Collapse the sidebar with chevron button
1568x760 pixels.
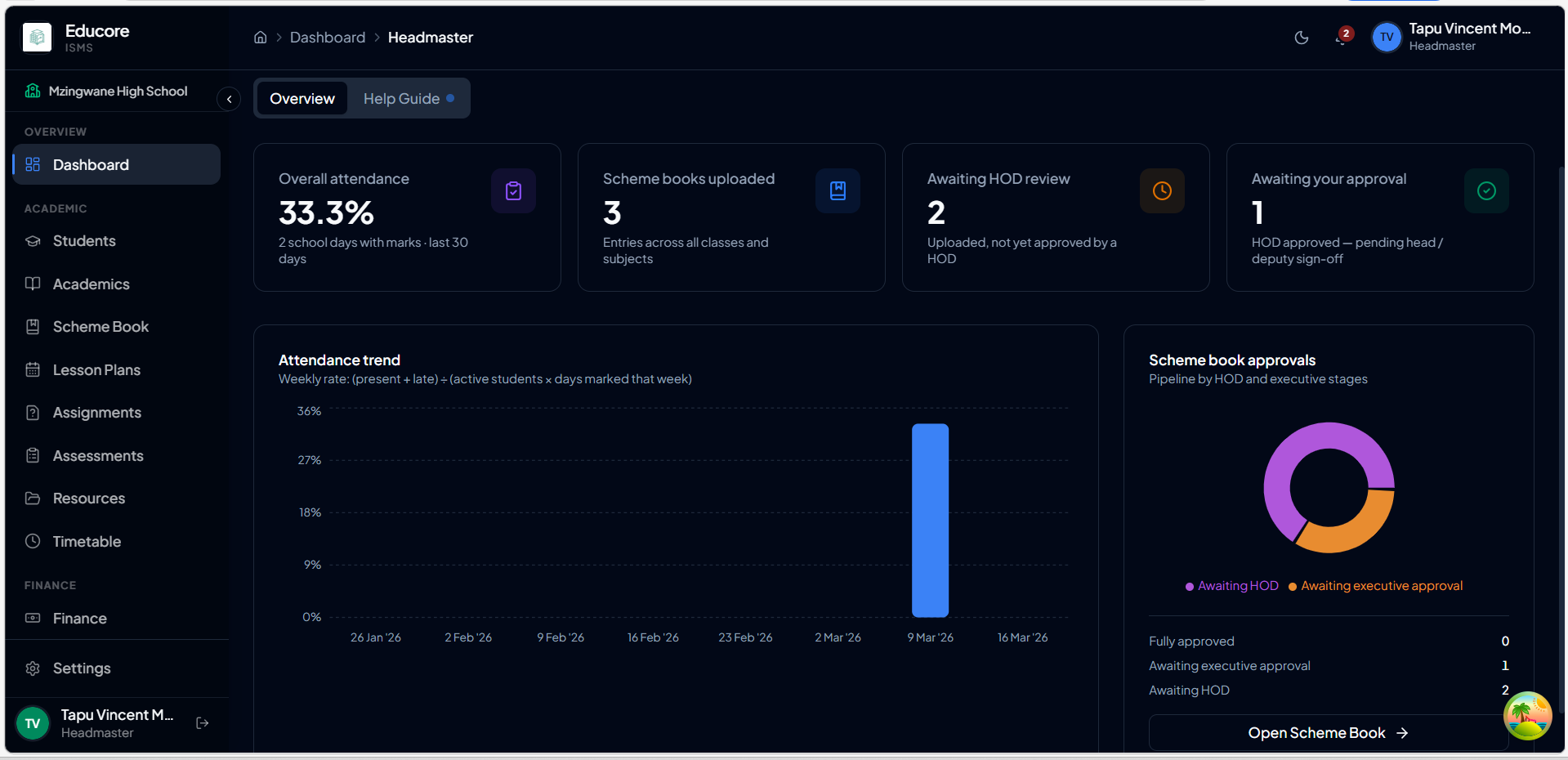[229, 99]
